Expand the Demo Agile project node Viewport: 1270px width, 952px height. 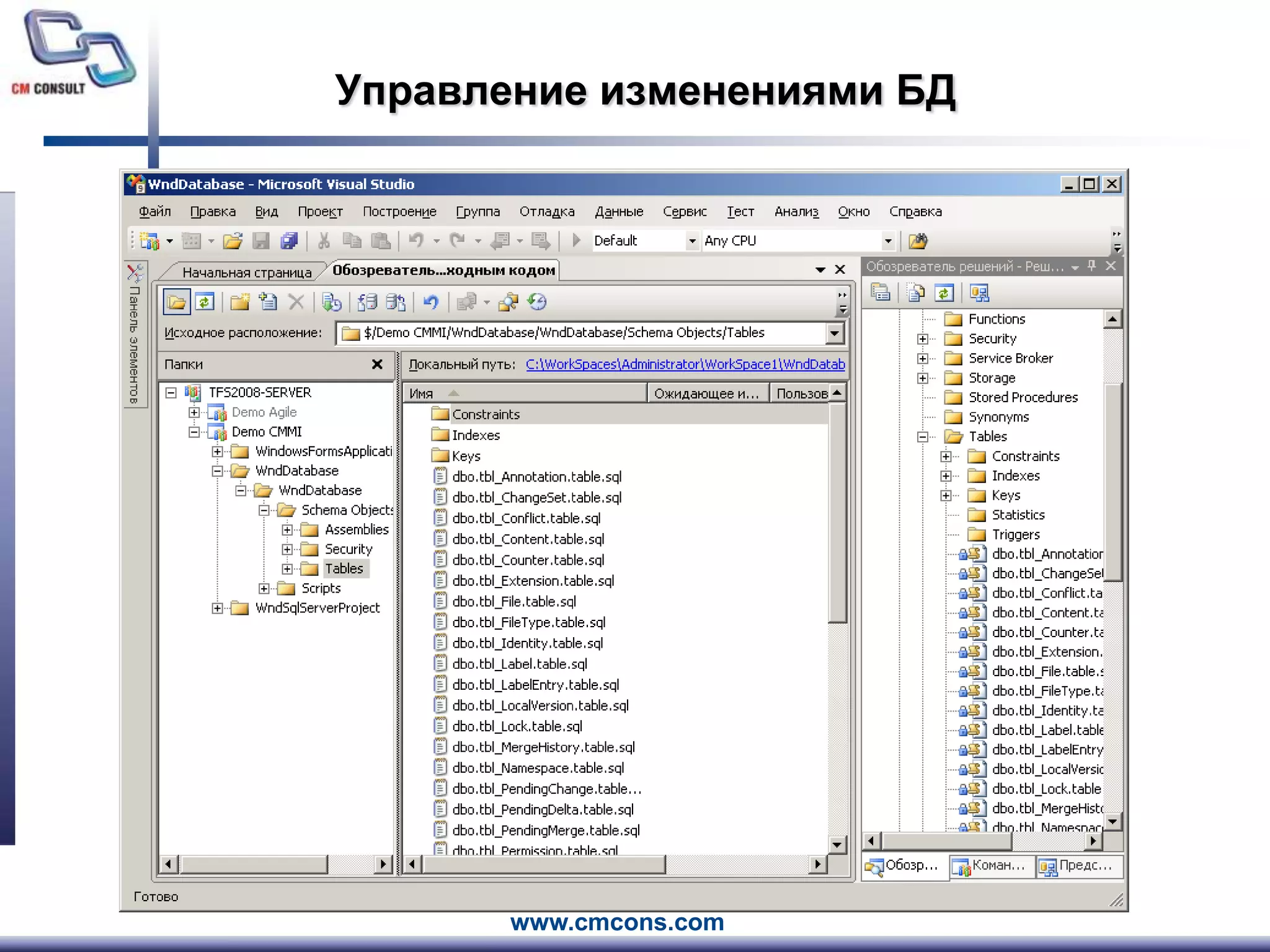[x=194, y=412]
